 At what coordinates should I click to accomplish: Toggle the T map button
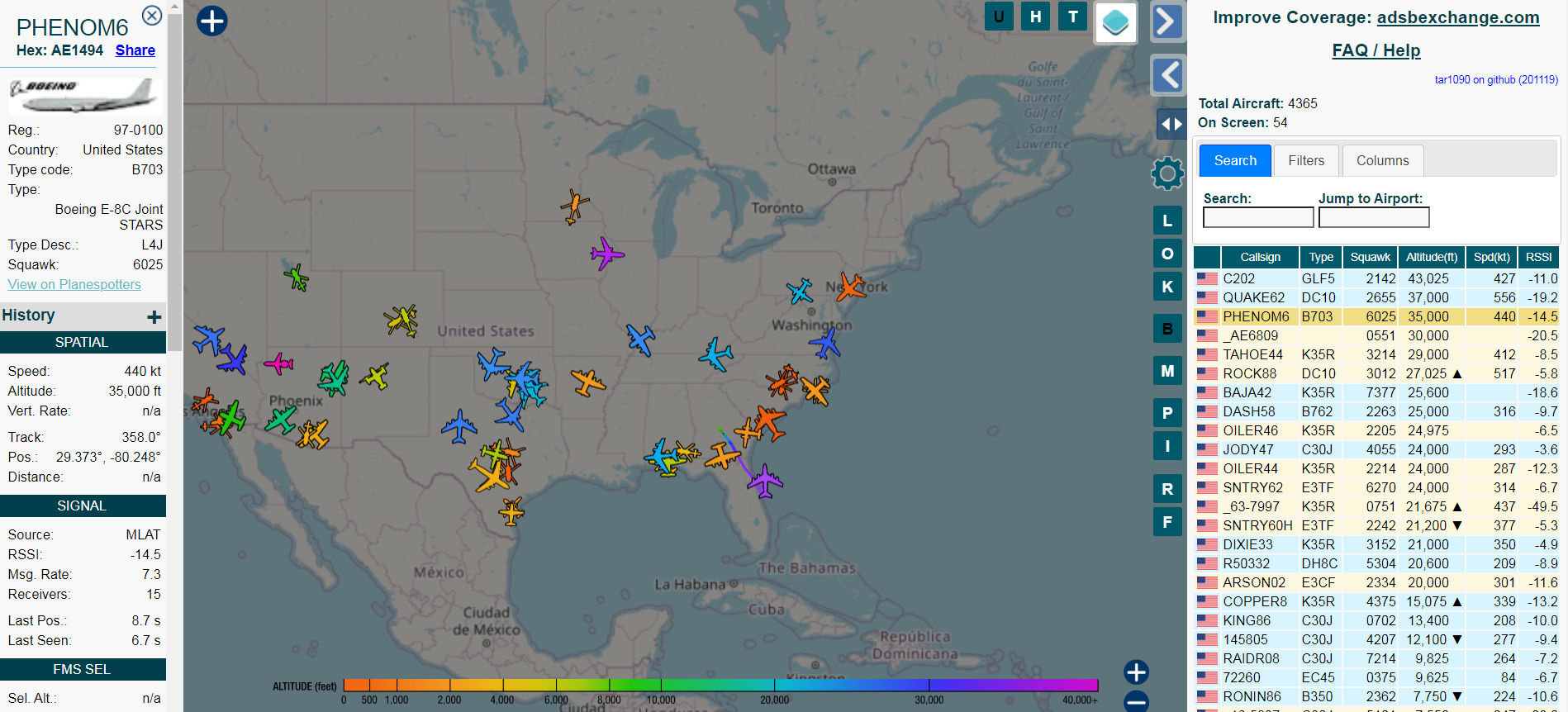click(x=1073, y=17)
